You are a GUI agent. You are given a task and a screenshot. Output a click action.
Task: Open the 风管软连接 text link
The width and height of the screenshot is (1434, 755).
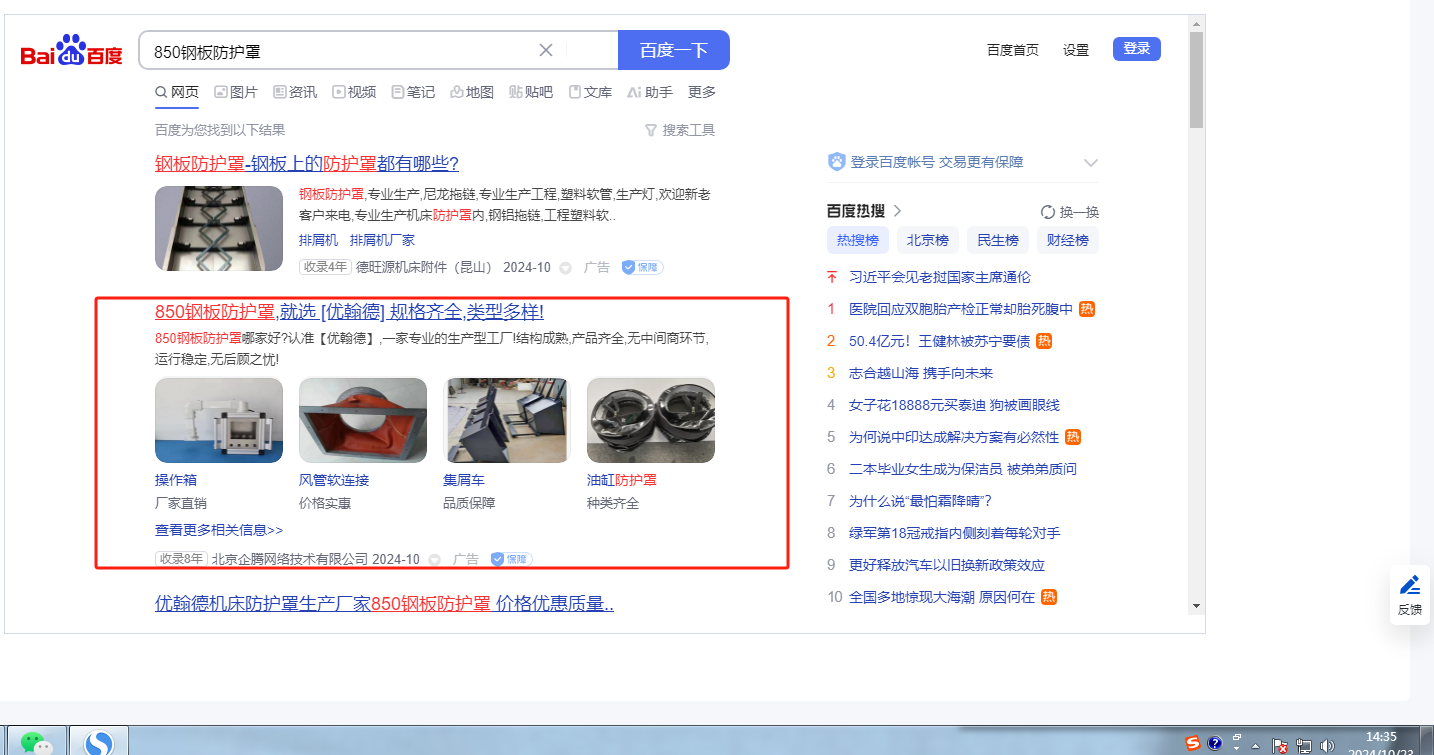click(x=334, y=480)
